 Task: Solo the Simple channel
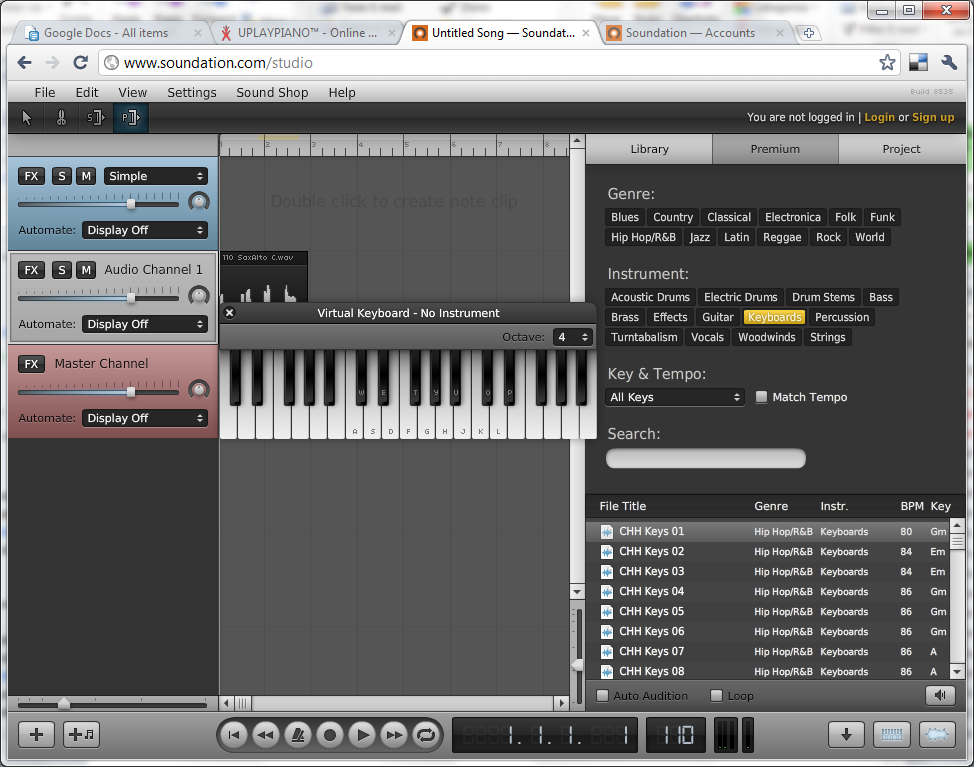[x=61, y=176]
